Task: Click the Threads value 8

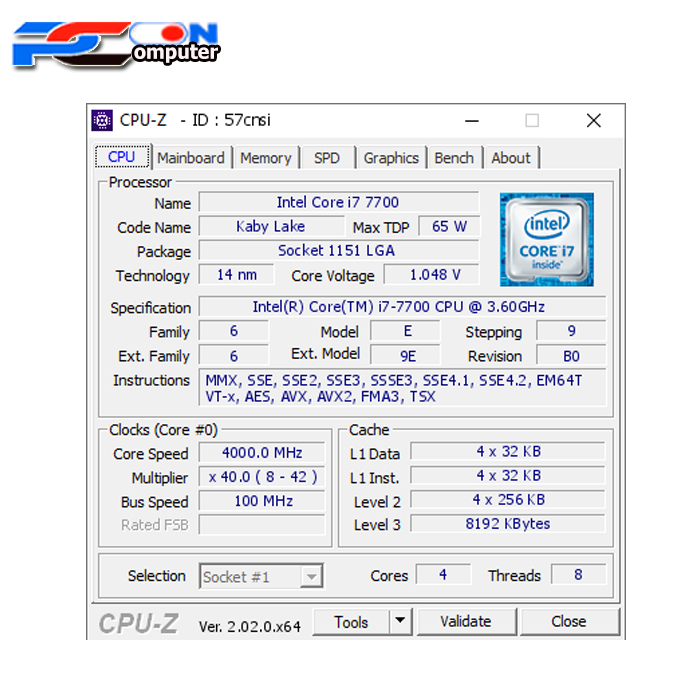Action: pyautogui.click(x=579, y=574)
